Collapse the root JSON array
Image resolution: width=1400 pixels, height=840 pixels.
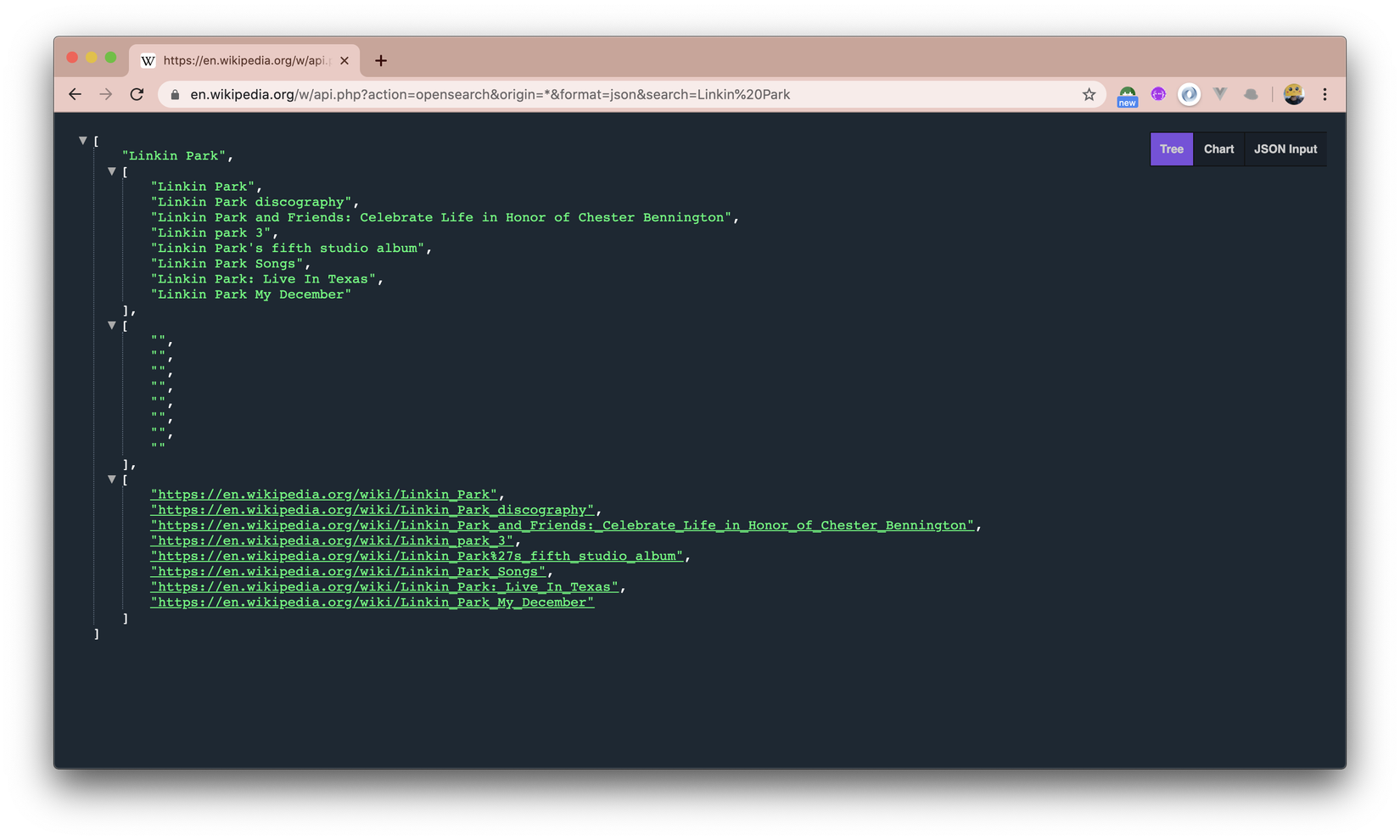[82, 141]
